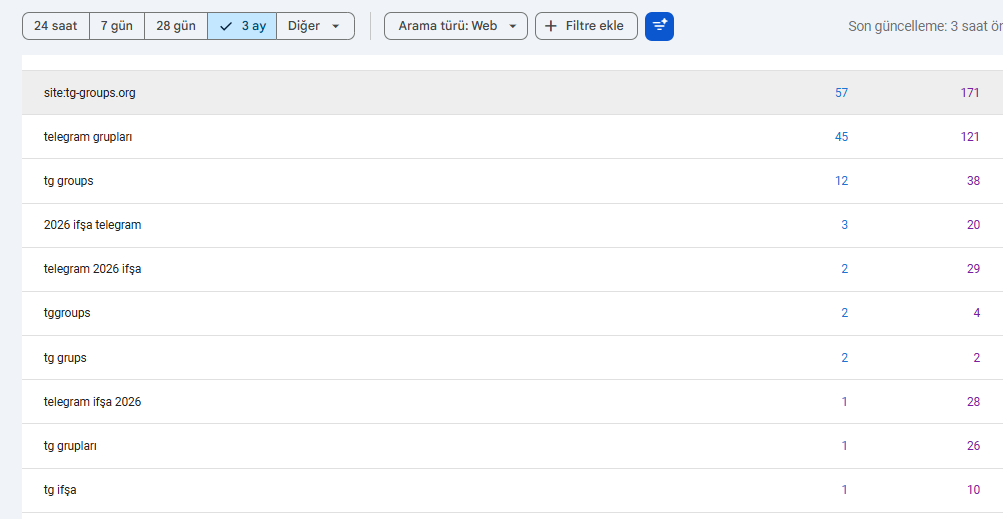Click clicks value 45 for telegram grupları

click(x=841, y=137)
